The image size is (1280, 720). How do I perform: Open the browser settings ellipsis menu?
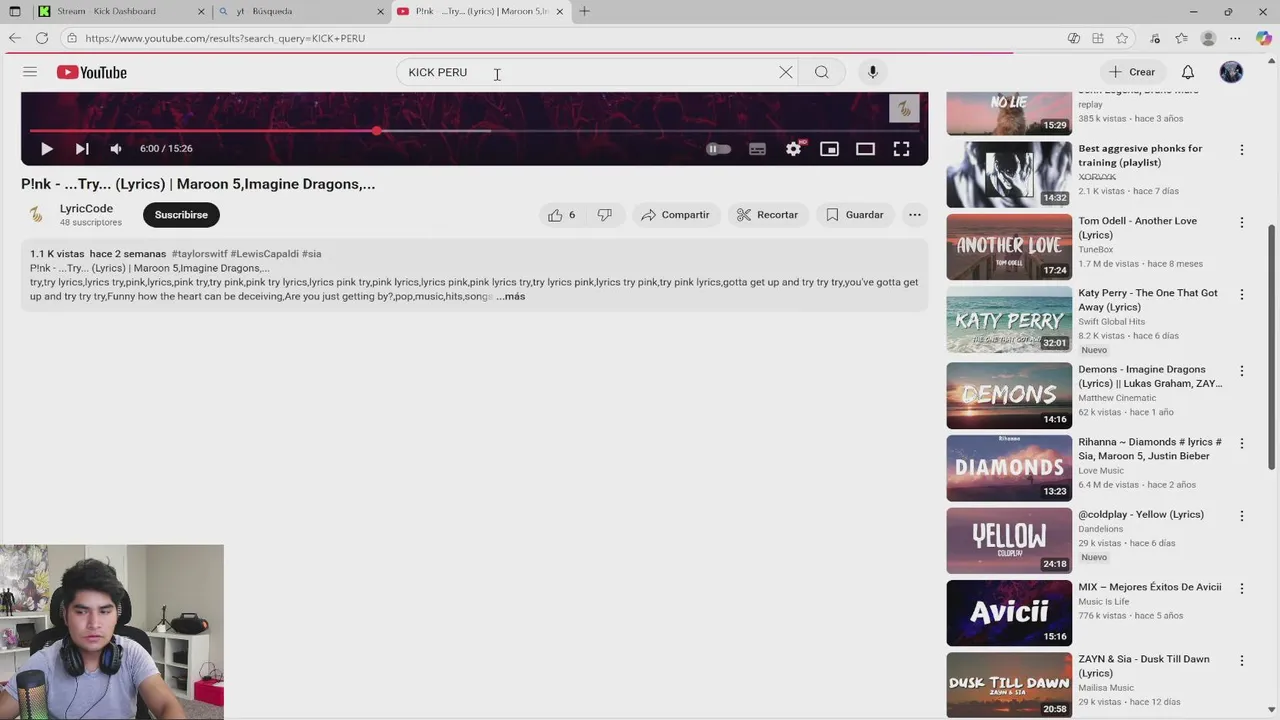point(1235,38)
